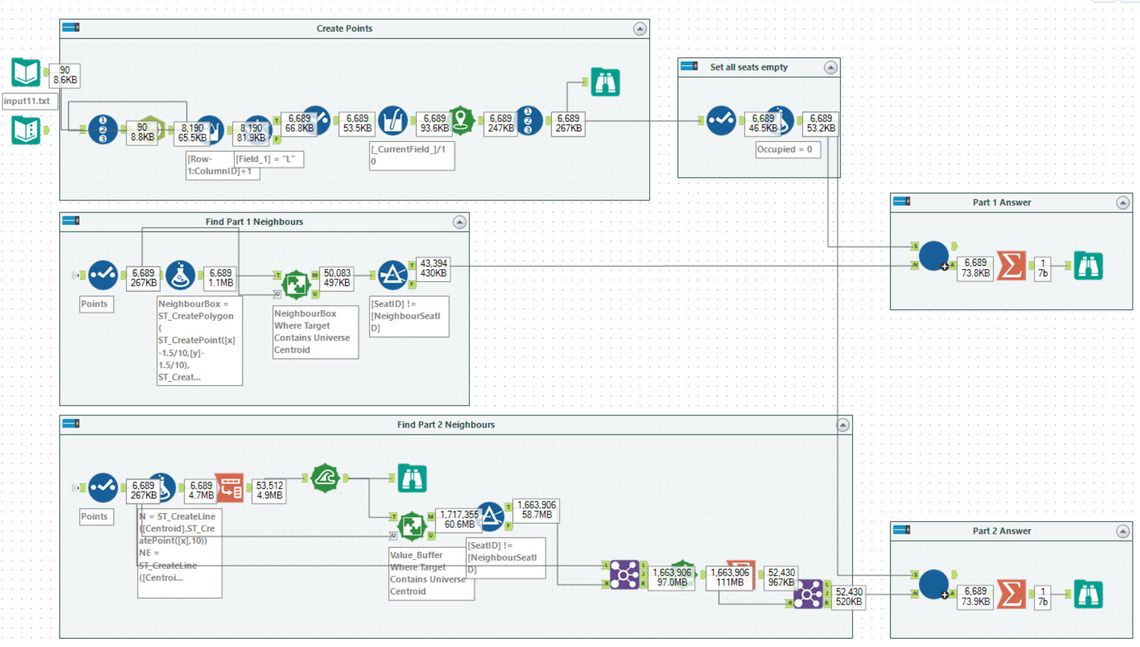Disable the Part 2 Answer container
1140x647 pixels.
tap(903, 531)
